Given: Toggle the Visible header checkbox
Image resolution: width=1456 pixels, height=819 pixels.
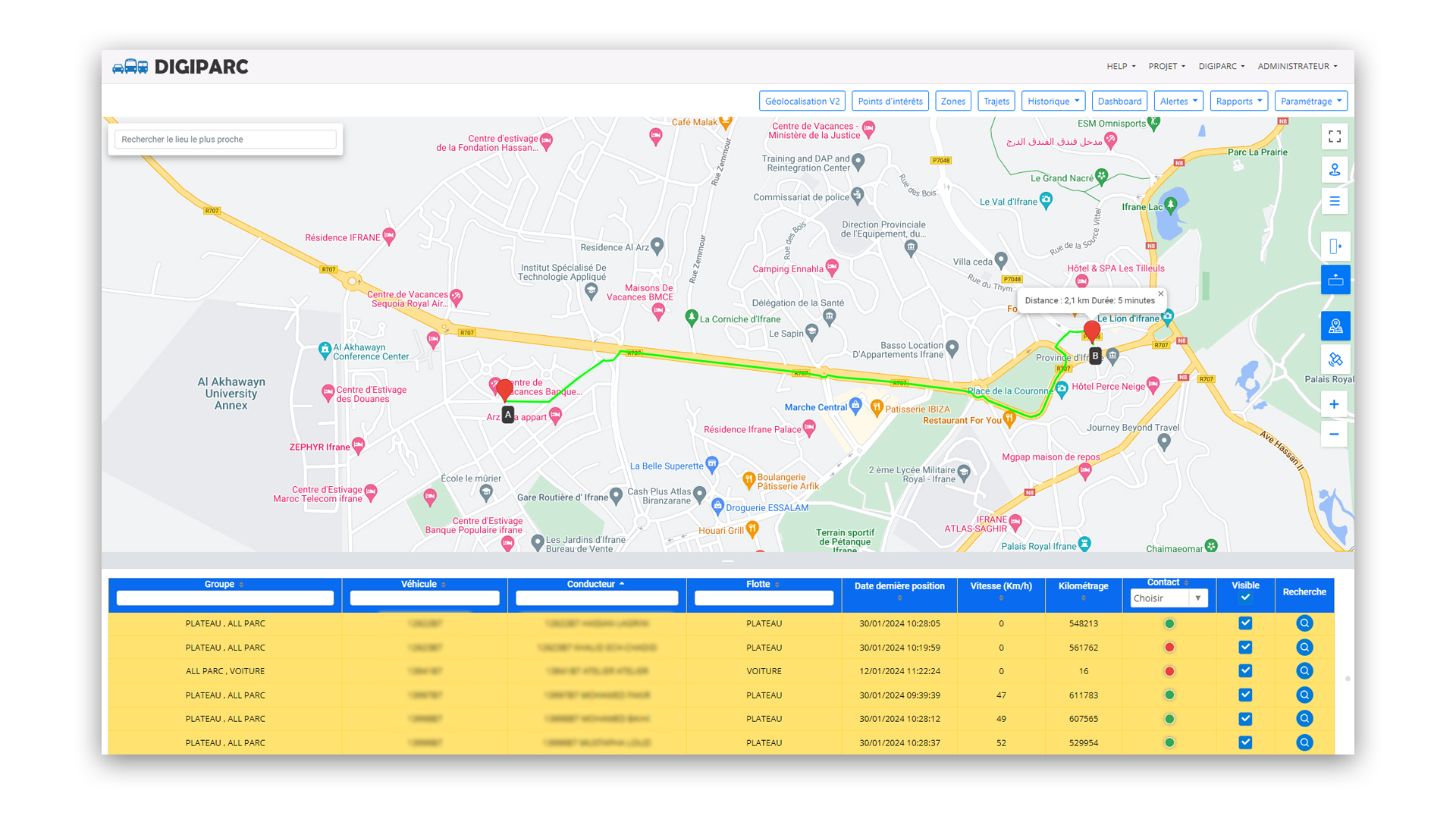Looking at the screenshot, I should [1245, 598].
